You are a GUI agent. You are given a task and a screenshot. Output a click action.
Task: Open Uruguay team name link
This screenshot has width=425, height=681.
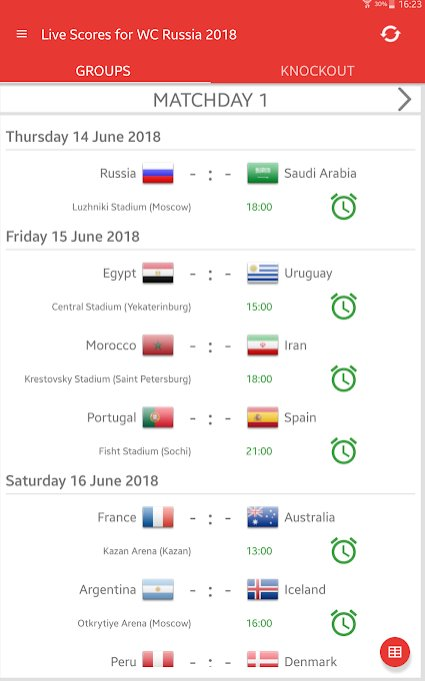[x=308, y=274]
